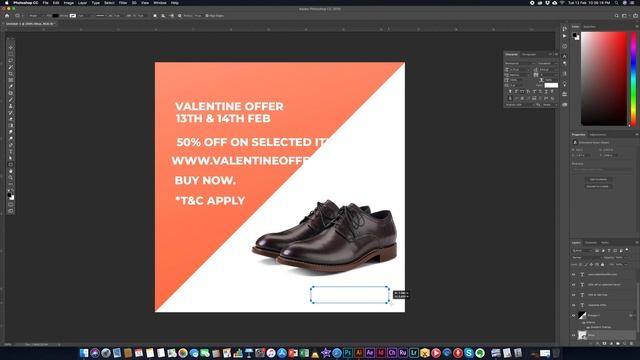This screenshot has height=360, width=640.
Task: Select the Eyedropper tool
Action: (11, 87)
